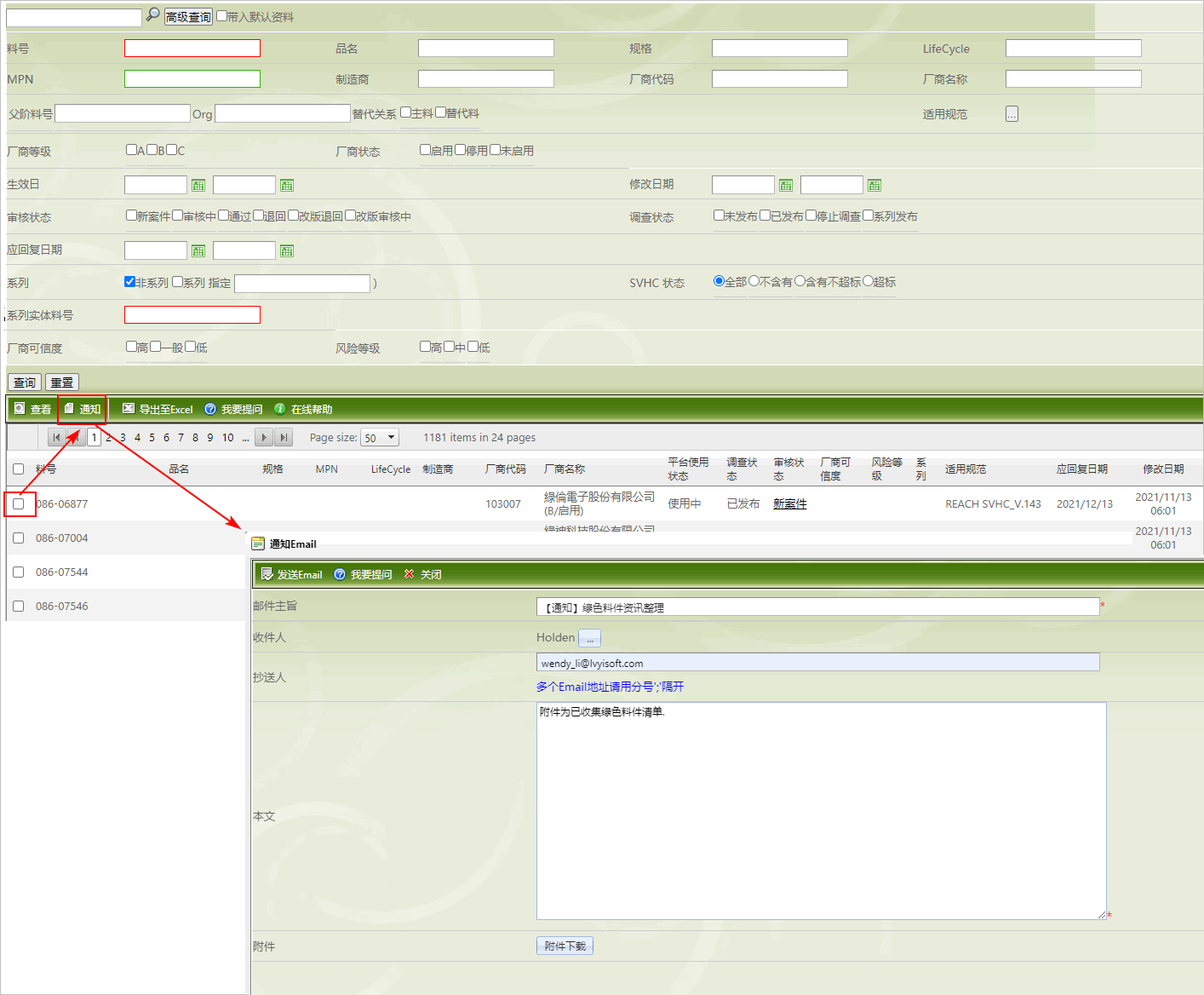Click the magnifier search icon
Screen dimensions: 1204x995
(x=153, y=14)
